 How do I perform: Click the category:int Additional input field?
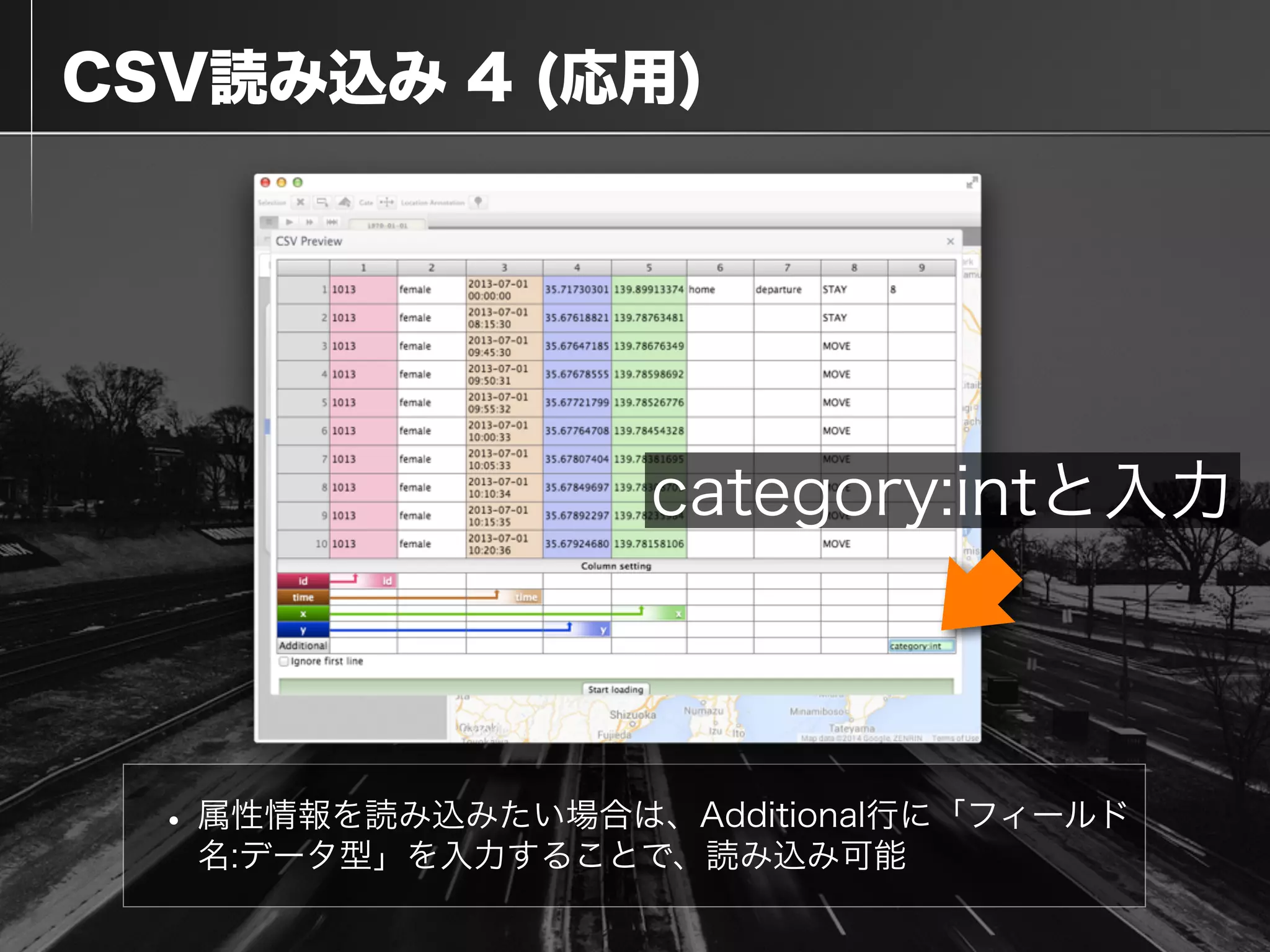tap(921, 646)
